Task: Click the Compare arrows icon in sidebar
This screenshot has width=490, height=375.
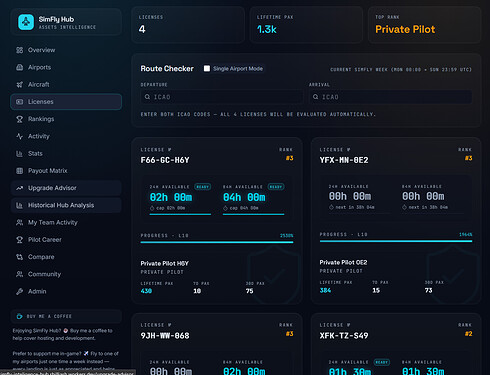Action: click(x=20, y=257)
